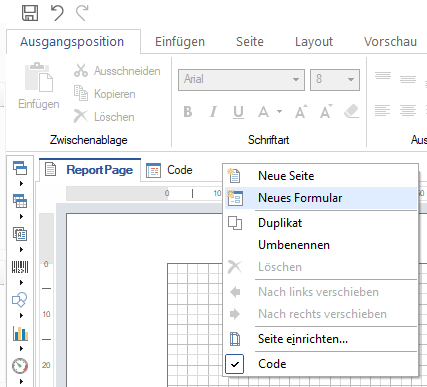Toggle bold formatting
The image size is (427, 387).
point(188,112)
